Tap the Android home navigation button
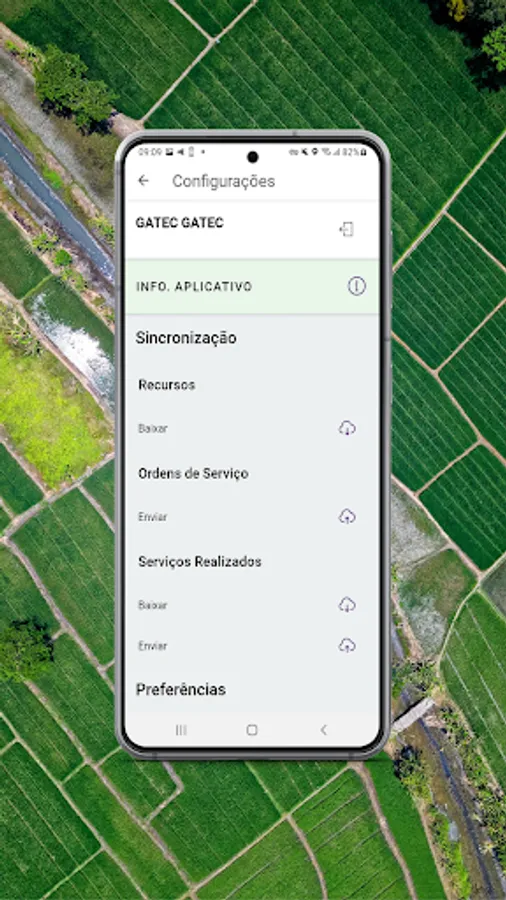This screenshot has height=900, width=506. coord(252,730)
